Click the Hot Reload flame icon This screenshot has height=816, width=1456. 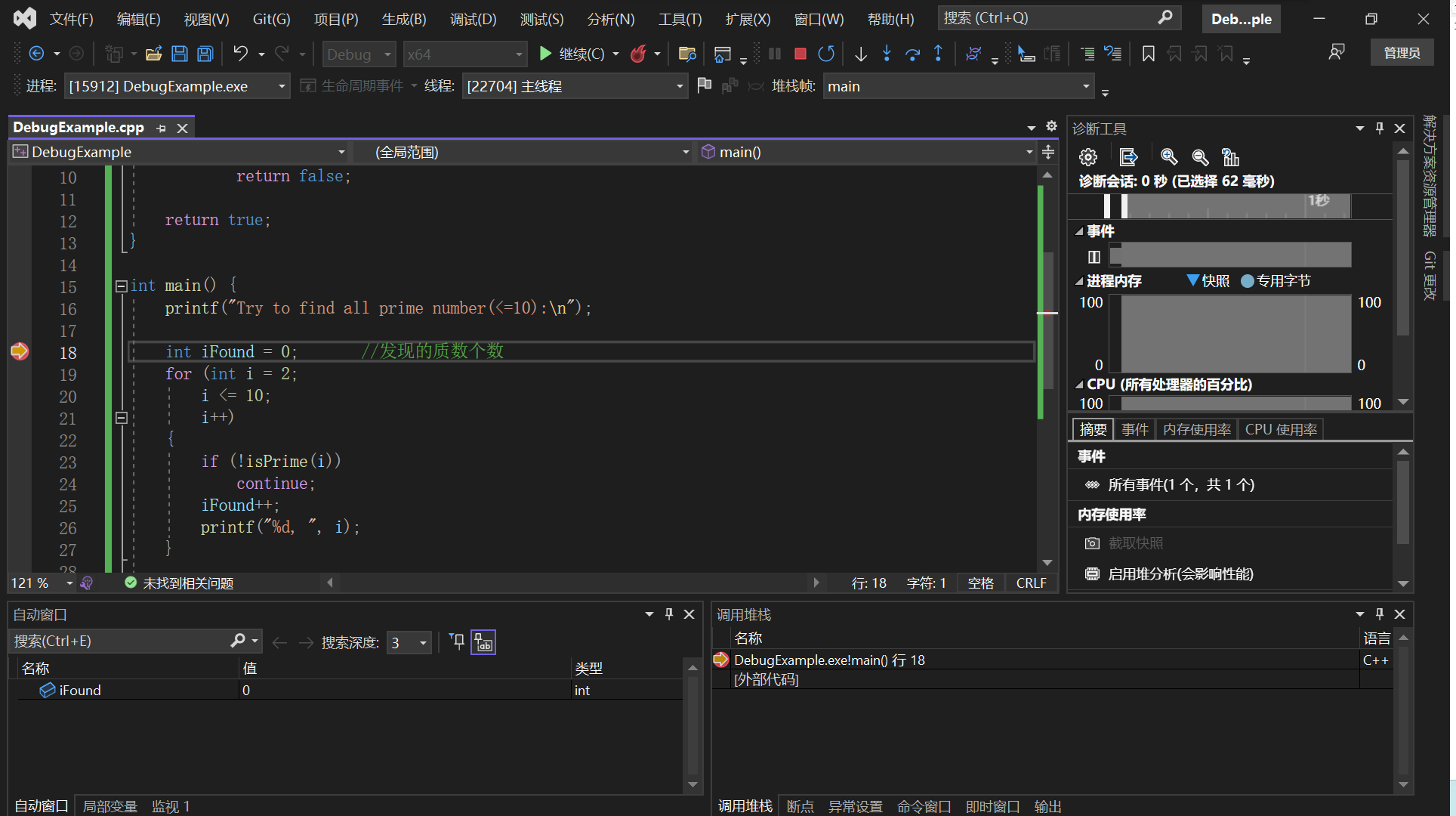[638, 54]
